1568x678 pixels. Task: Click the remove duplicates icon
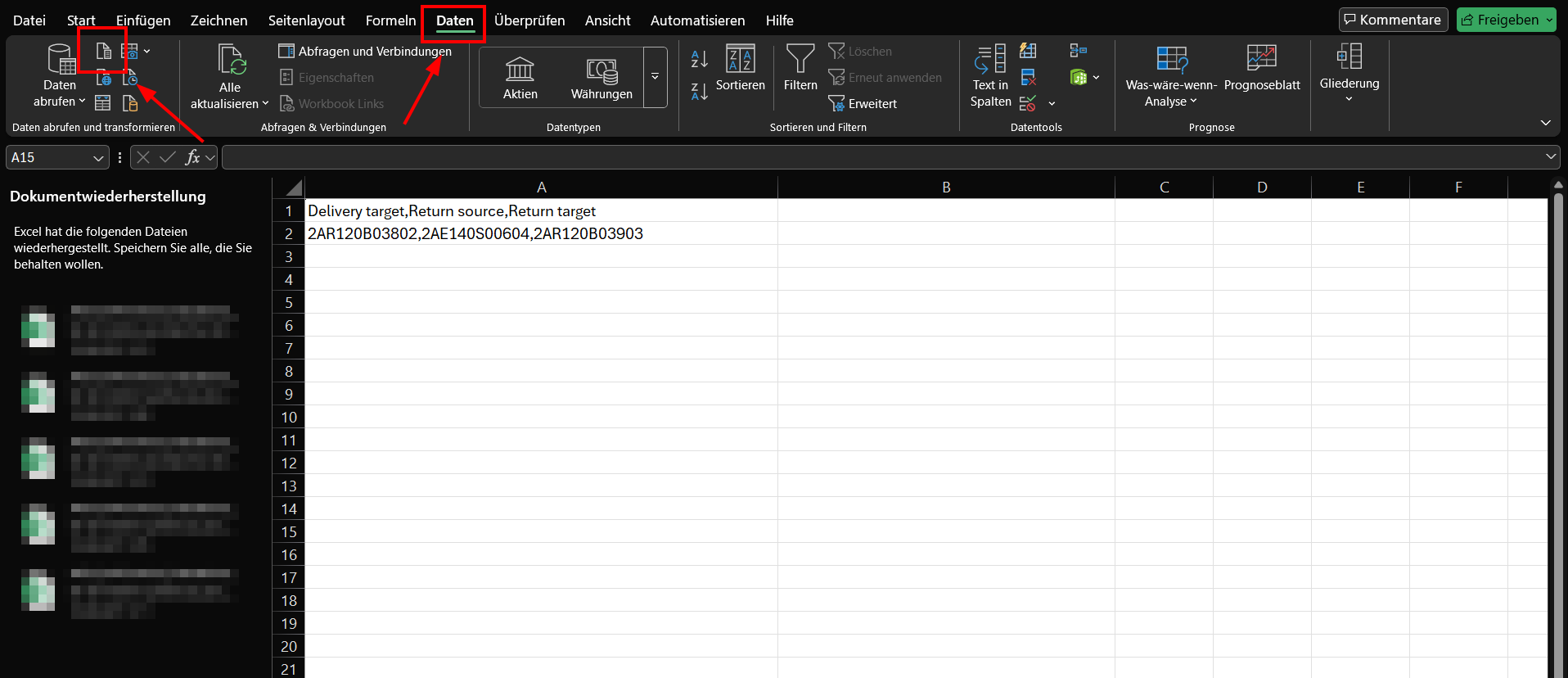pos(1029,77)
